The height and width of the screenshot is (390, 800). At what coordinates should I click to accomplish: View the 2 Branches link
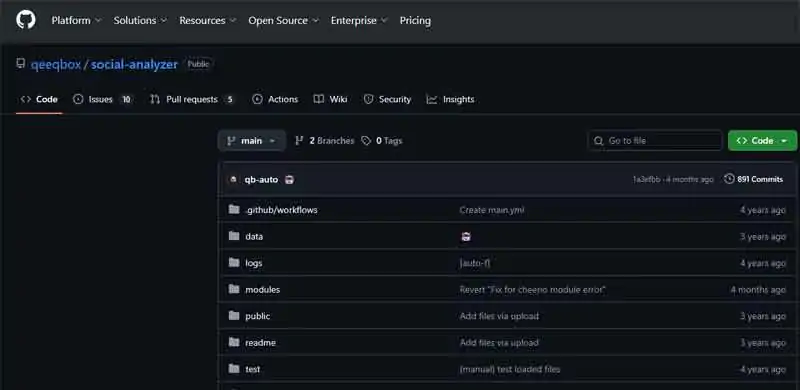point(324,141)
